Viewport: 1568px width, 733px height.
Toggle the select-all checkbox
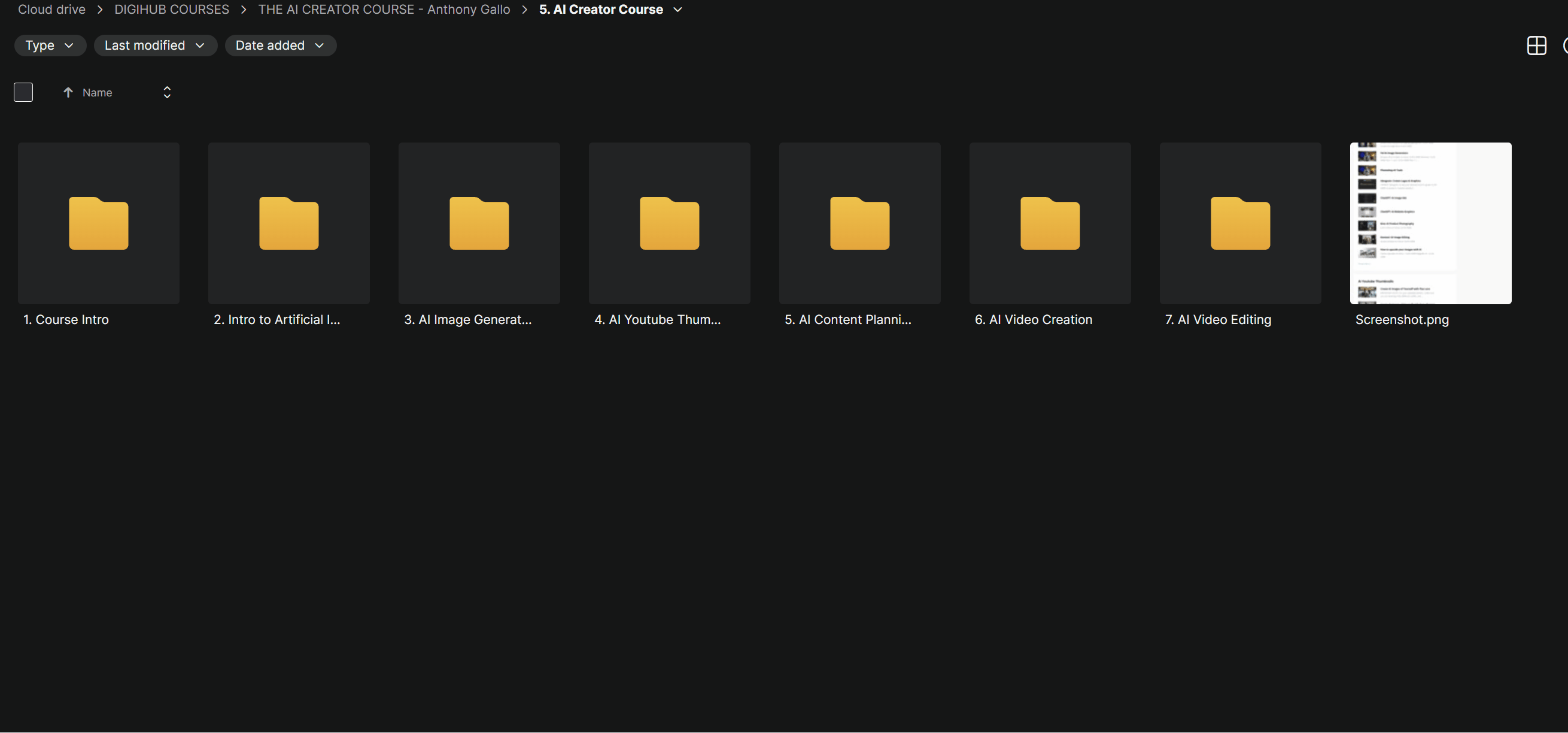pyautogui.click(x=23, y=92)
